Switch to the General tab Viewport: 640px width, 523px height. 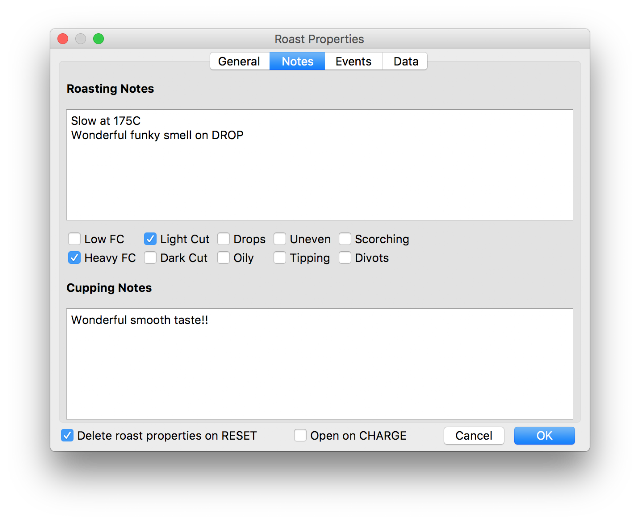pos(240,61)
